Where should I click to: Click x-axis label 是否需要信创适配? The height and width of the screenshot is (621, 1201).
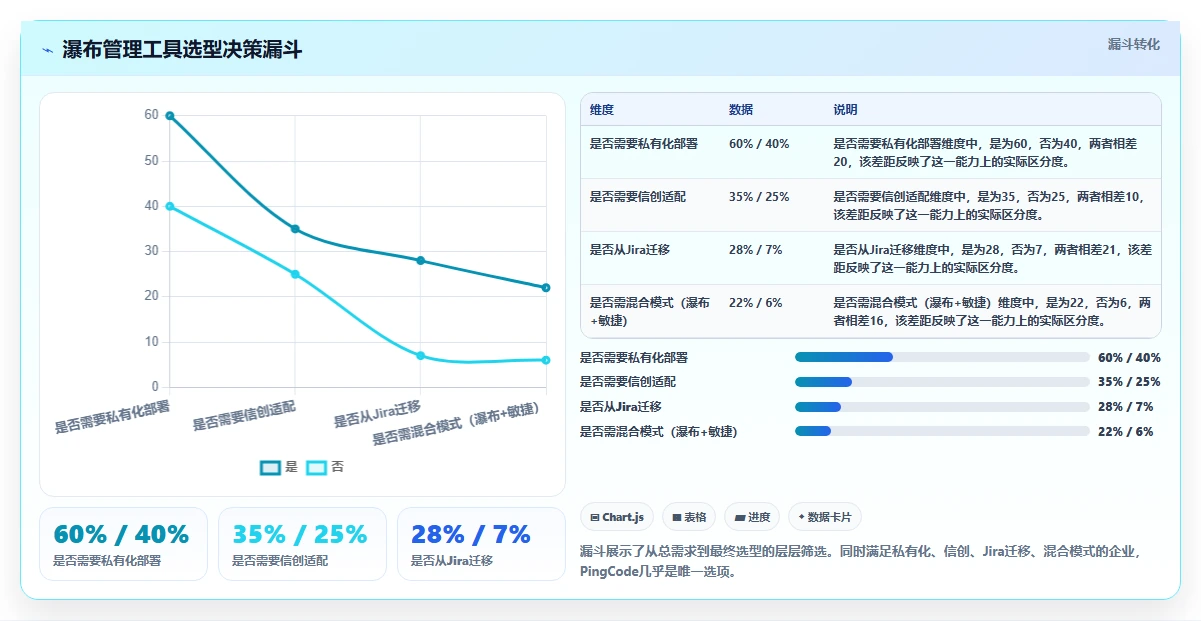245,416
